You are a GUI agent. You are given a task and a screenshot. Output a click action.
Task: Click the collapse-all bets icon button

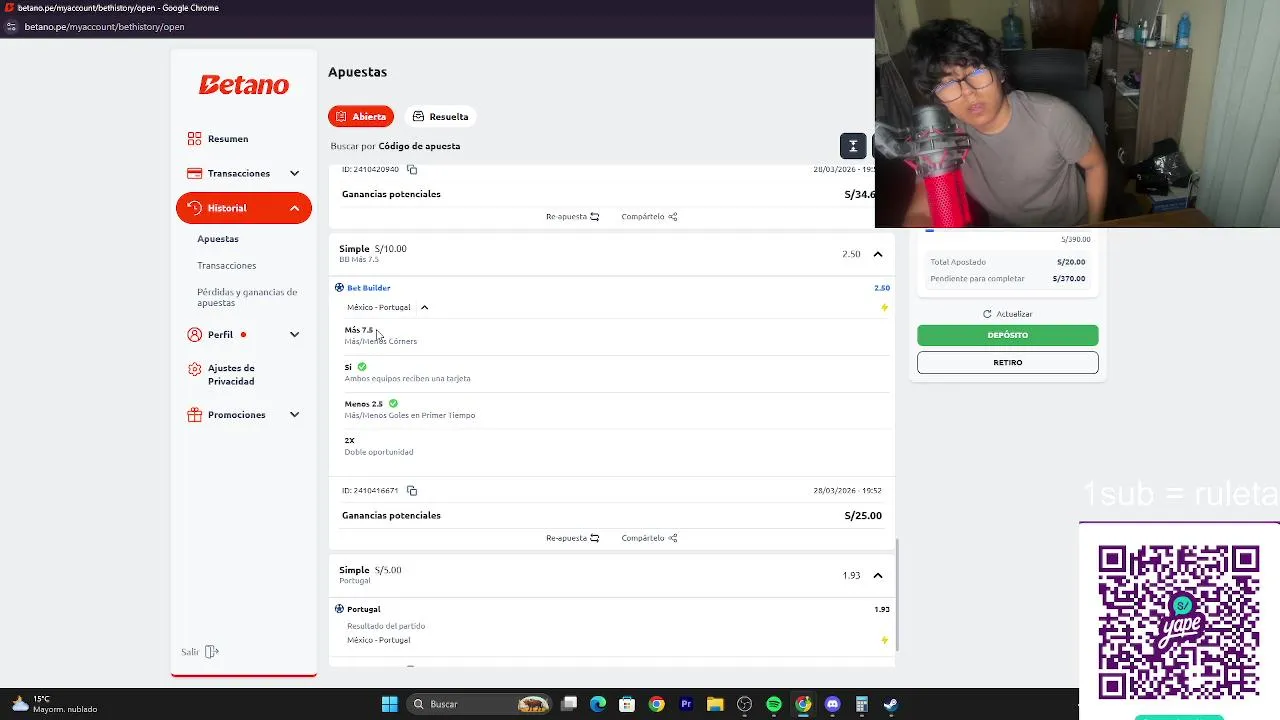coord(853,146)
